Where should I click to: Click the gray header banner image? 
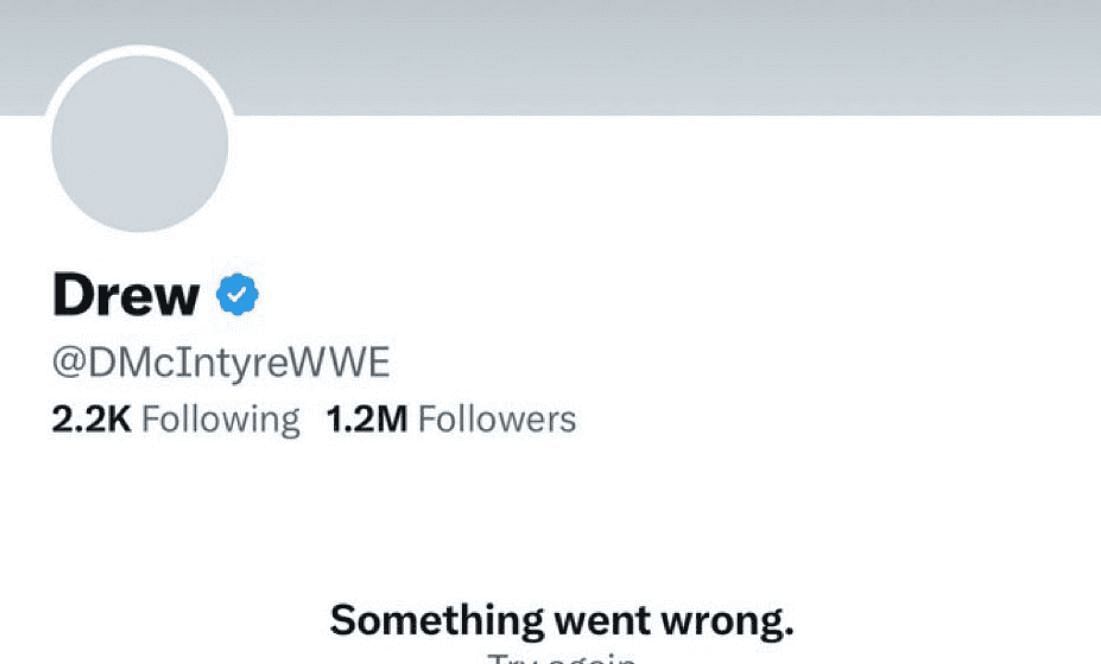pos(550,57)
